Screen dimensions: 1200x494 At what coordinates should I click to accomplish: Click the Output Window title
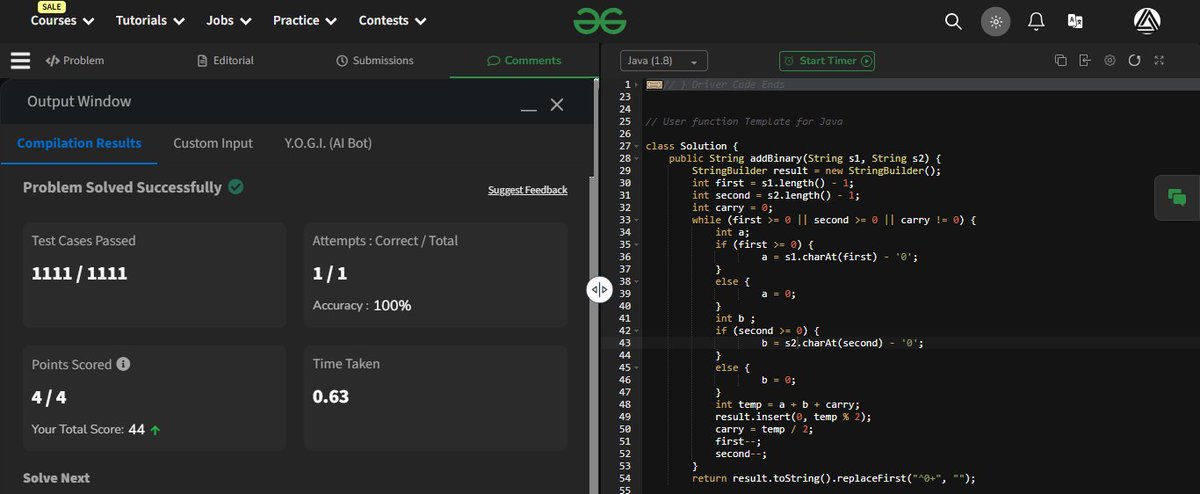(79, 101)
